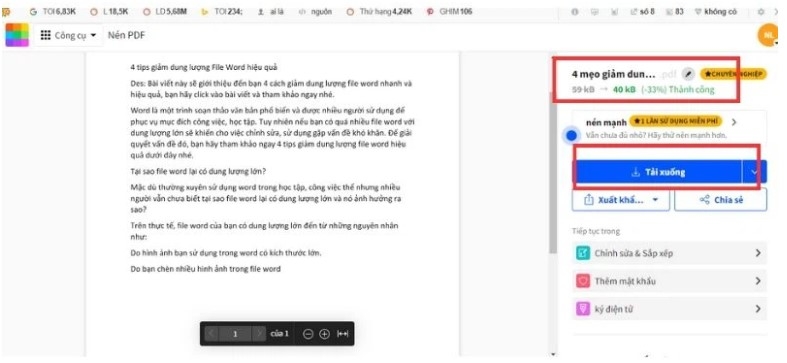This screenshot has height=363, width=787.
Task: Zoom out with the minus icon
Action: coord(308,334)
